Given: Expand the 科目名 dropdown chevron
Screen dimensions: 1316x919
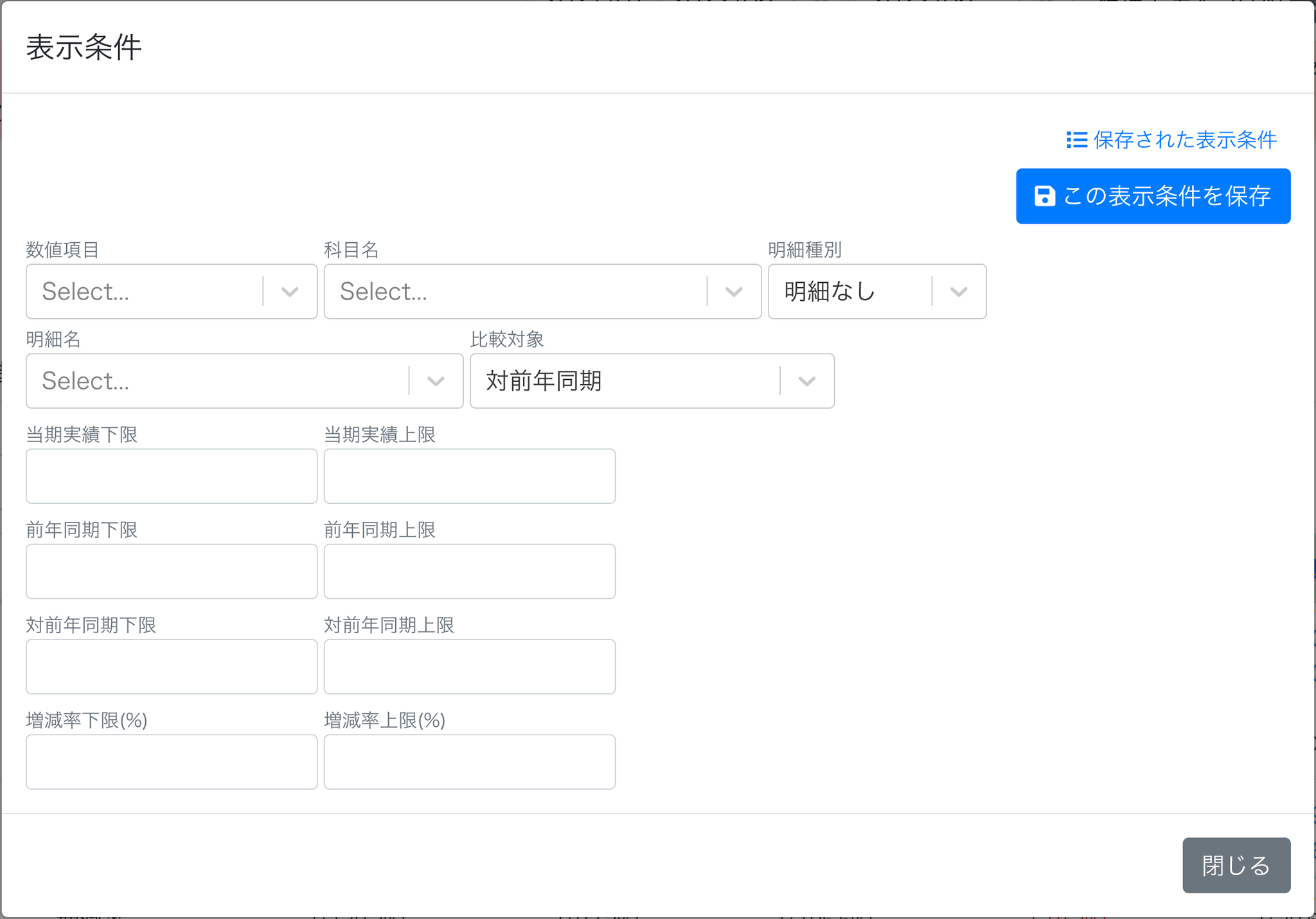Looking at the screenshot, I should tap(734, 292).
